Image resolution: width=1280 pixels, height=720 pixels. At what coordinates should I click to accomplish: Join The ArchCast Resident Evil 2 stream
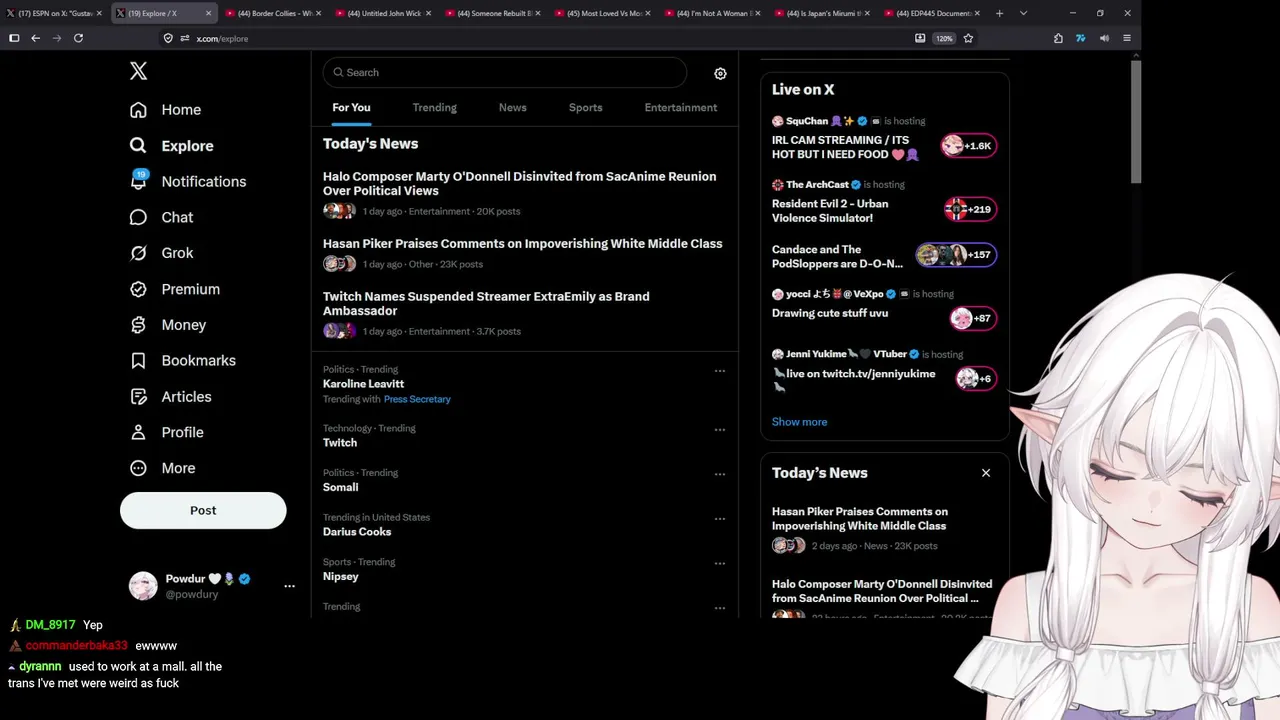click(x=830, y=211)
